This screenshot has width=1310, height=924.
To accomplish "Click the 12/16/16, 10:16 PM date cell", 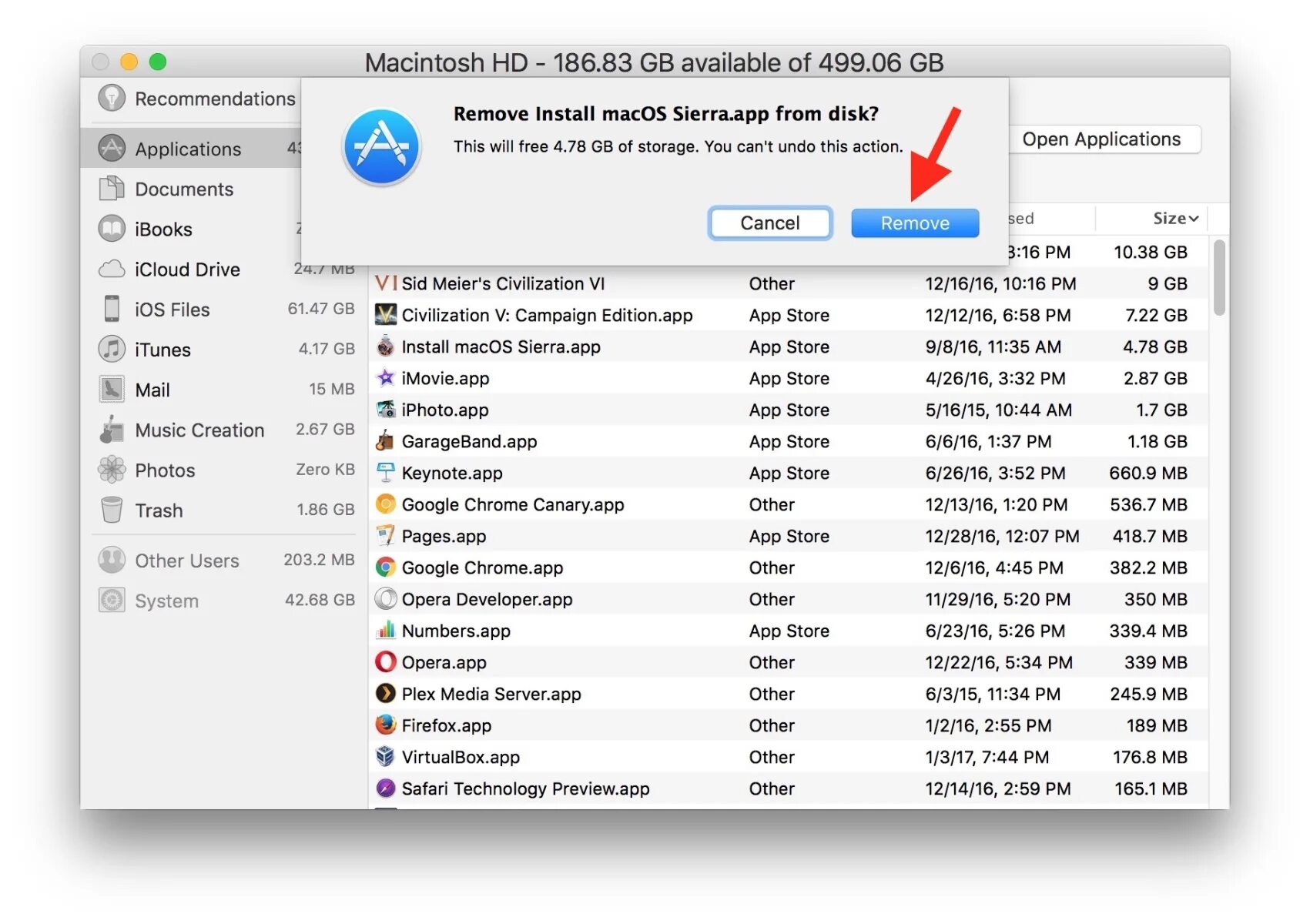I will [x=1000, y=284].
